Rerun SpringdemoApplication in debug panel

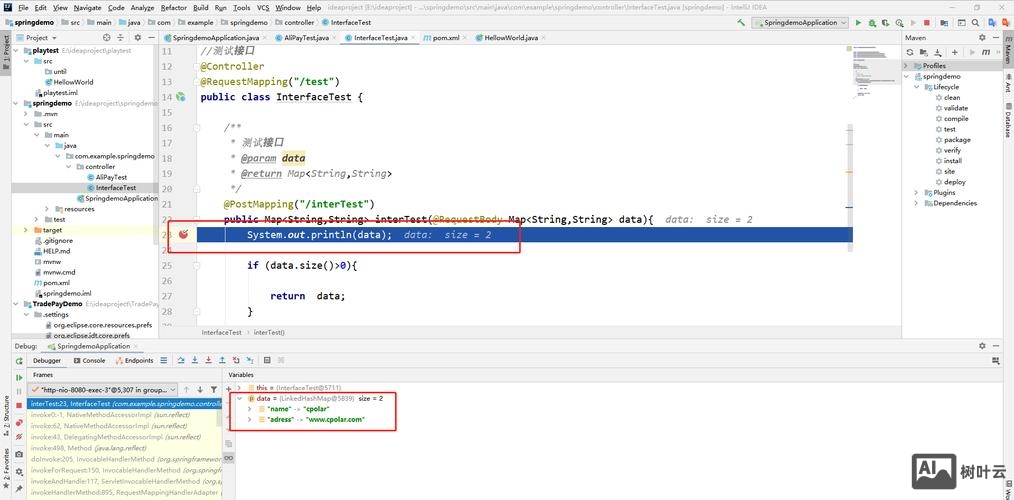pyautogui.click(x=19, y=361)
